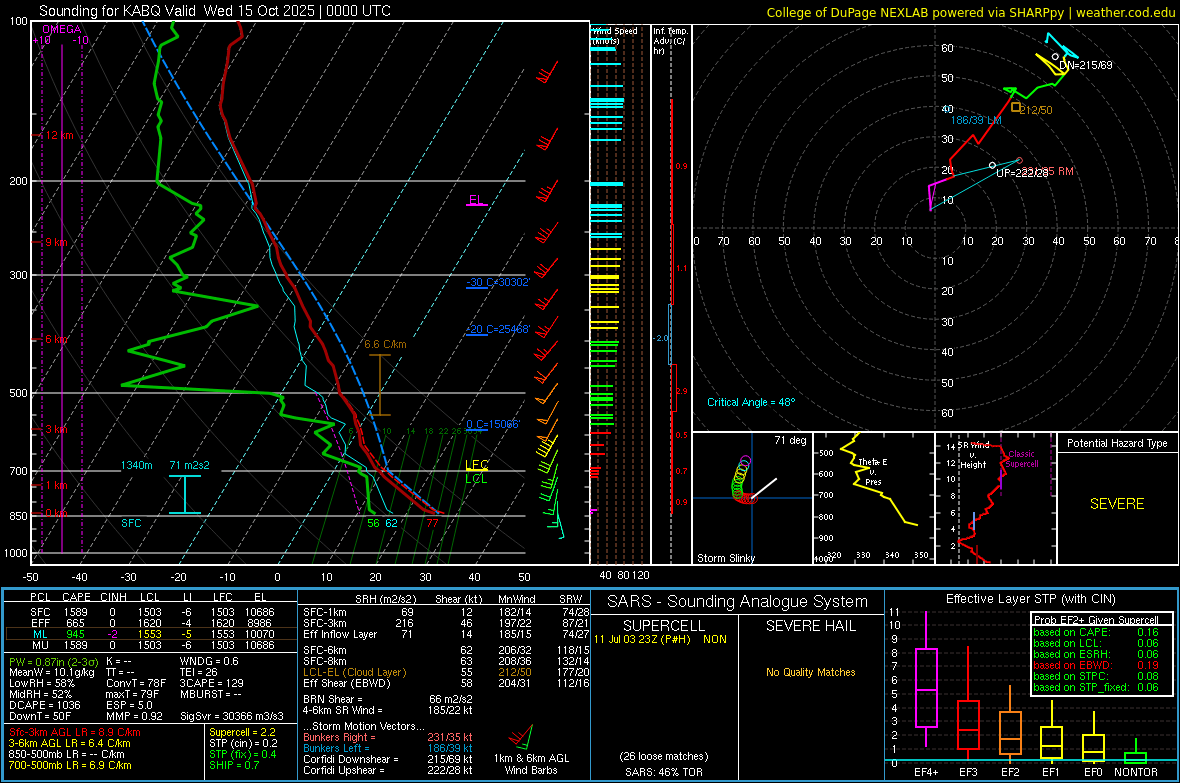This screenshot has width=1180, height=783.
Task: Click the wind barbs above '1km & 6km AGL'
Action: pos(521,736)
